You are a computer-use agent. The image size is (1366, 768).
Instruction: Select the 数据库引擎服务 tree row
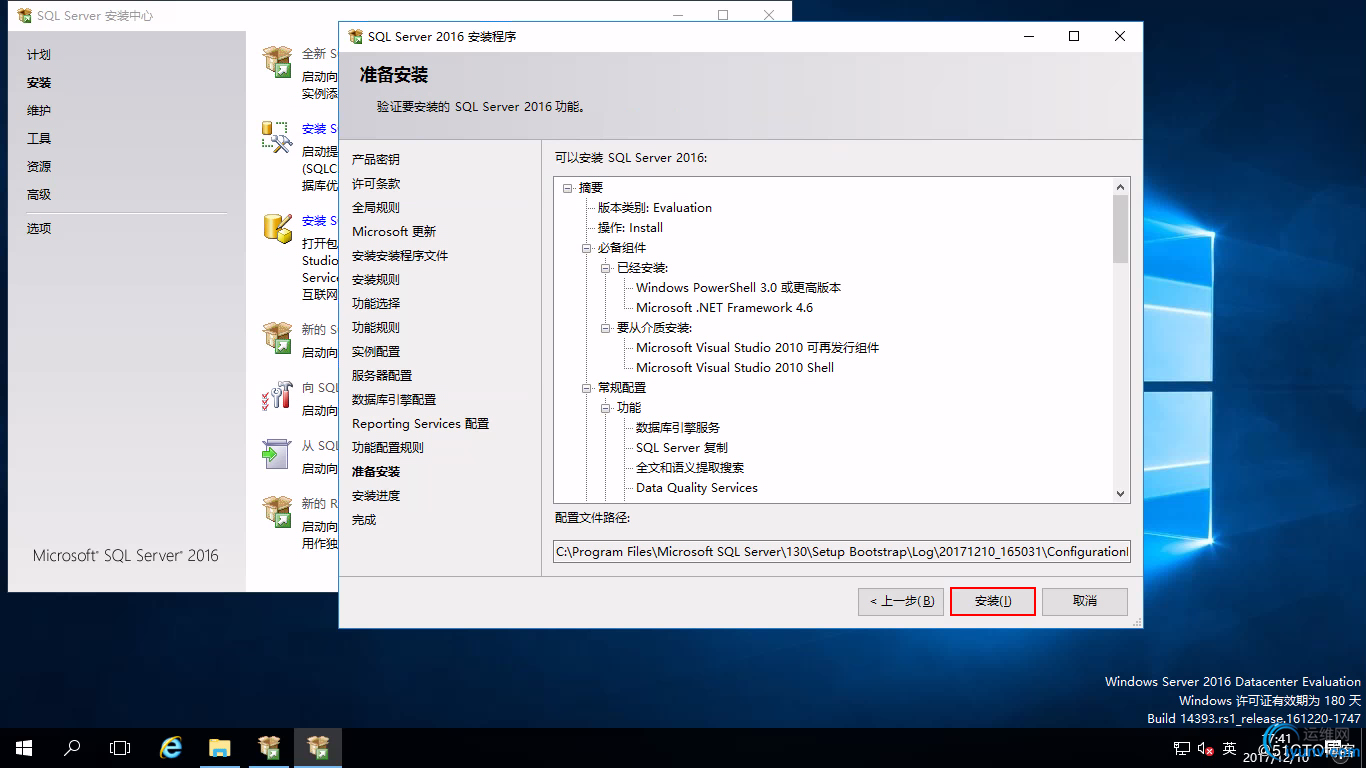(x=677, y=428)
